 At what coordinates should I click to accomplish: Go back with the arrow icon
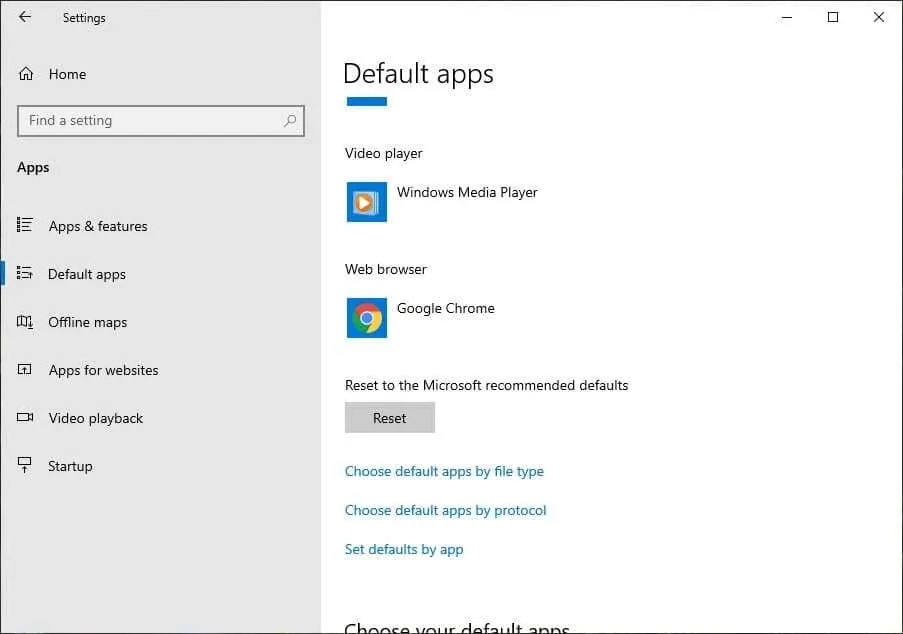(x=25, y=17)
